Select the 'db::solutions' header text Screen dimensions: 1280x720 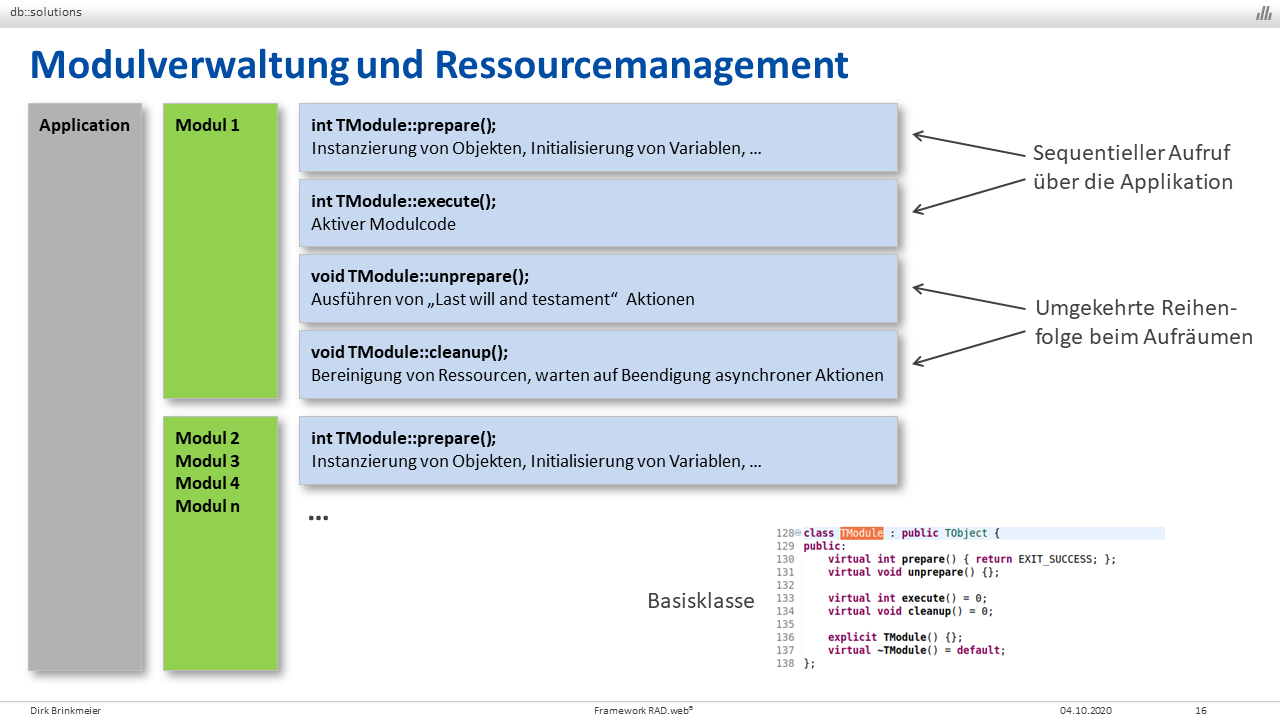click(x=47, y=12)
